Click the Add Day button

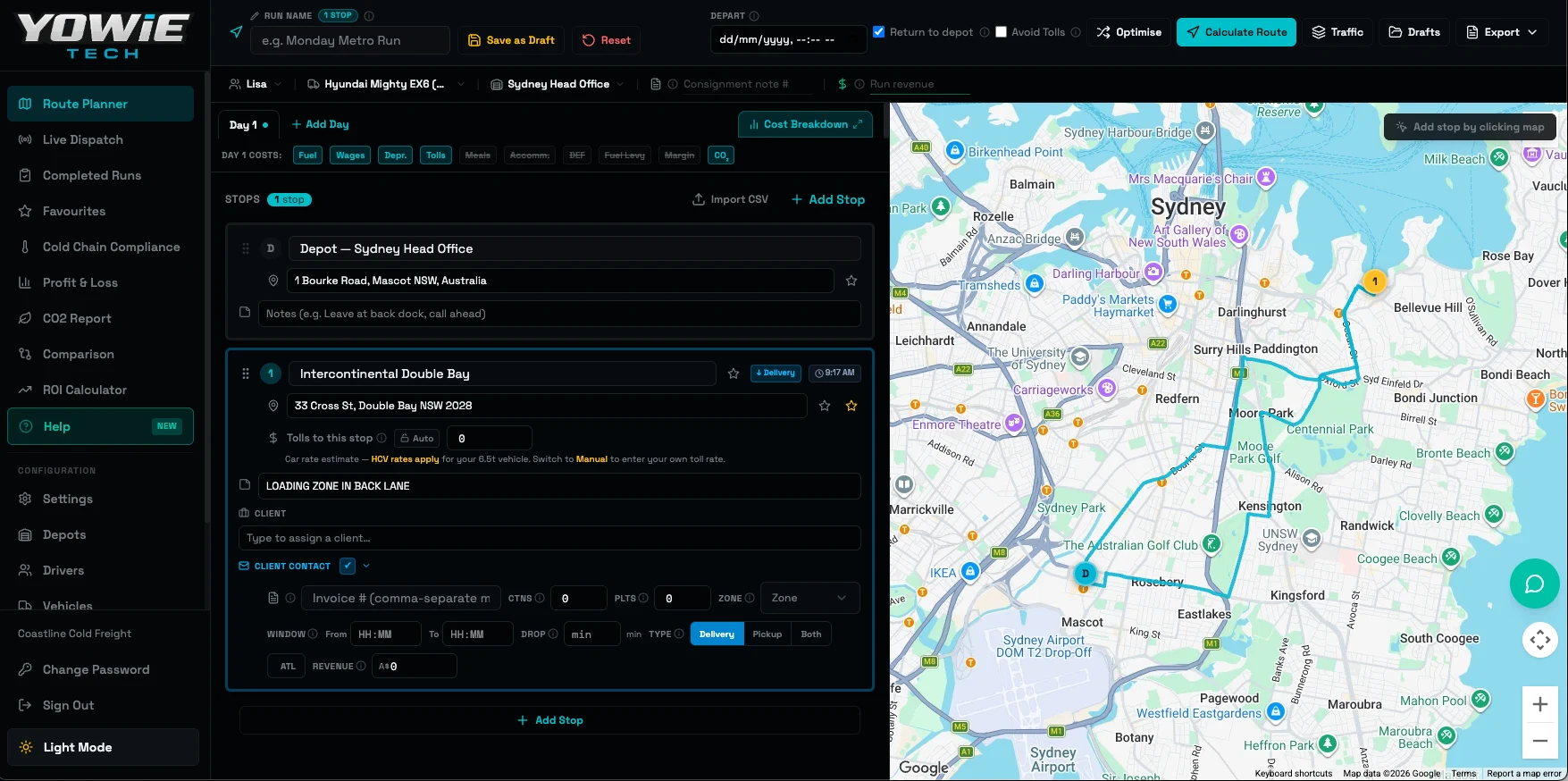point(320,124)
